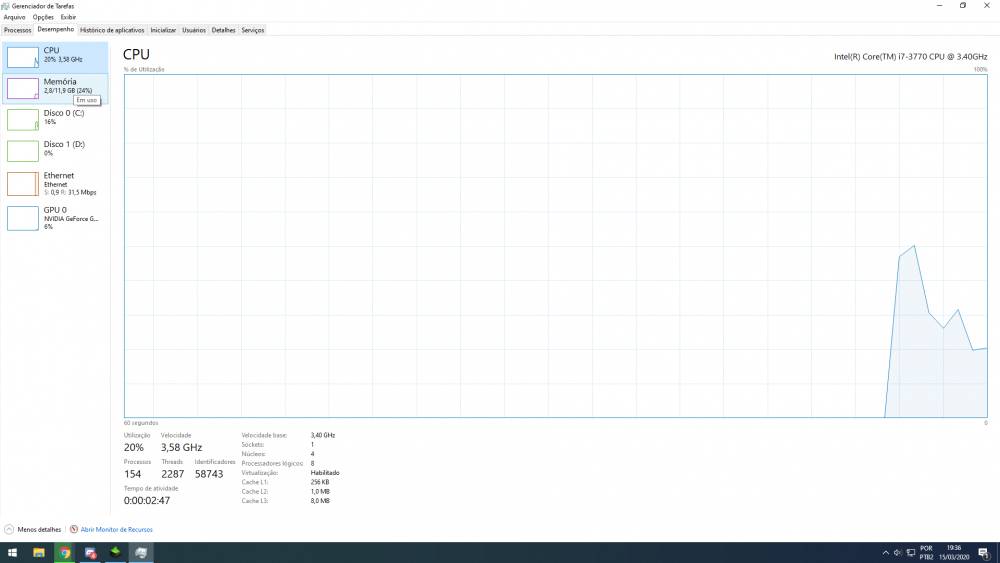Click the Windows Start button

[13, 552]
